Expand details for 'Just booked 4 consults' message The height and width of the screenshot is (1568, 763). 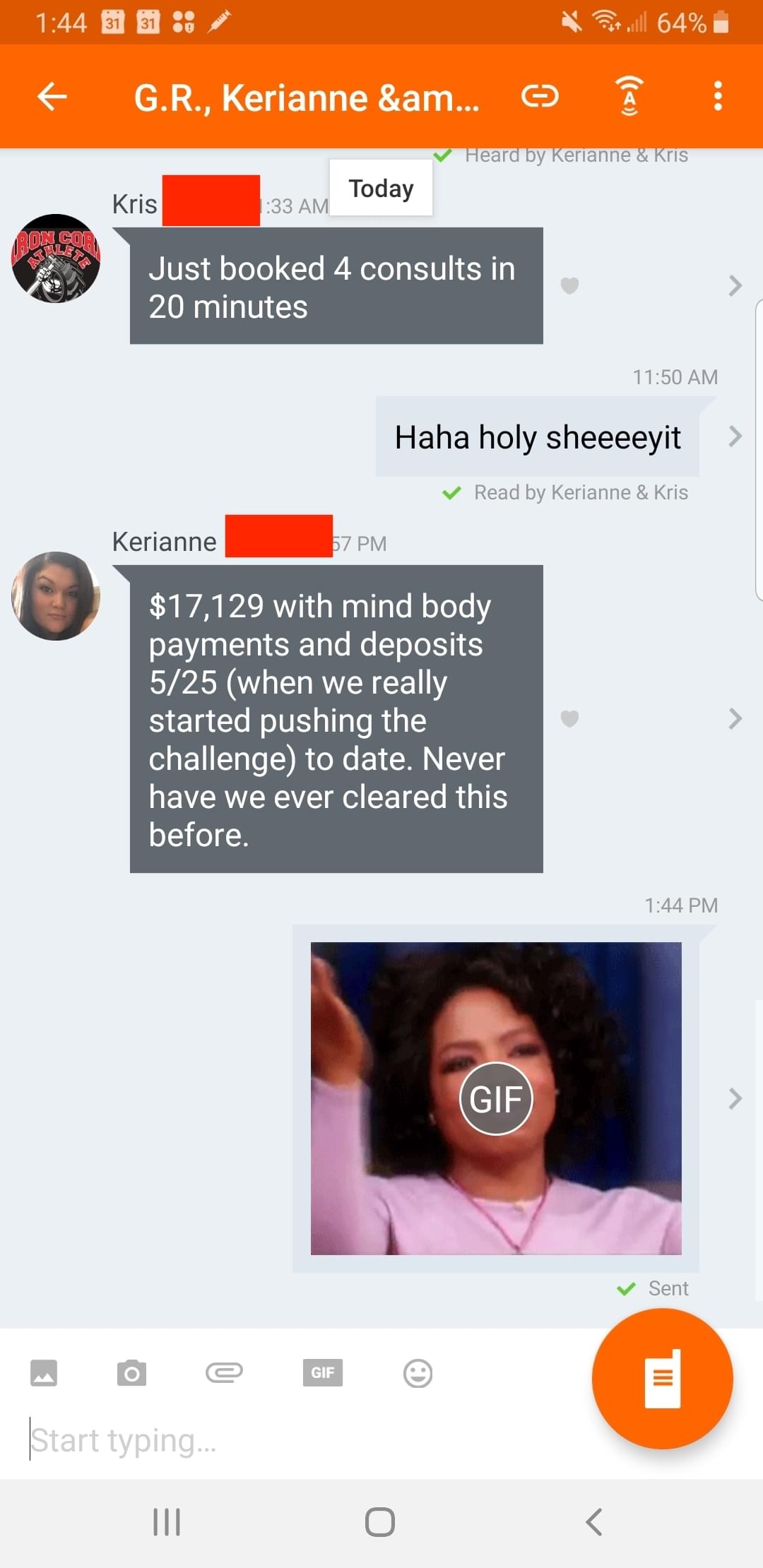pos(735,285)
